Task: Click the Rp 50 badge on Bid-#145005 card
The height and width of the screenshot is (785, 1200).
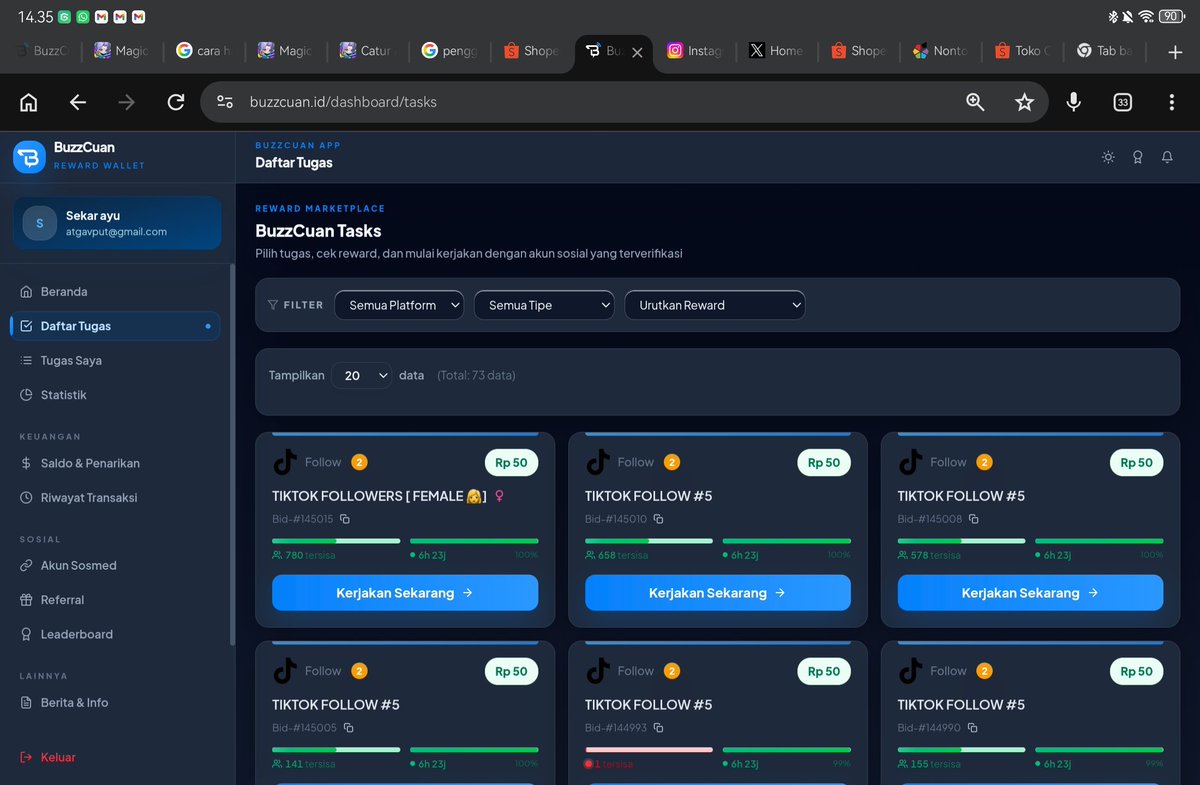Action: (511, 671)
